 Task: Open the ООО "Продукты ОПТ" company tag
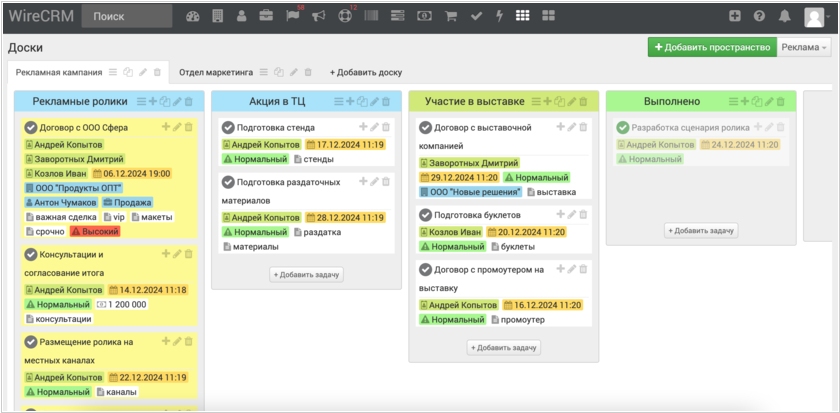tap(74, 188)
